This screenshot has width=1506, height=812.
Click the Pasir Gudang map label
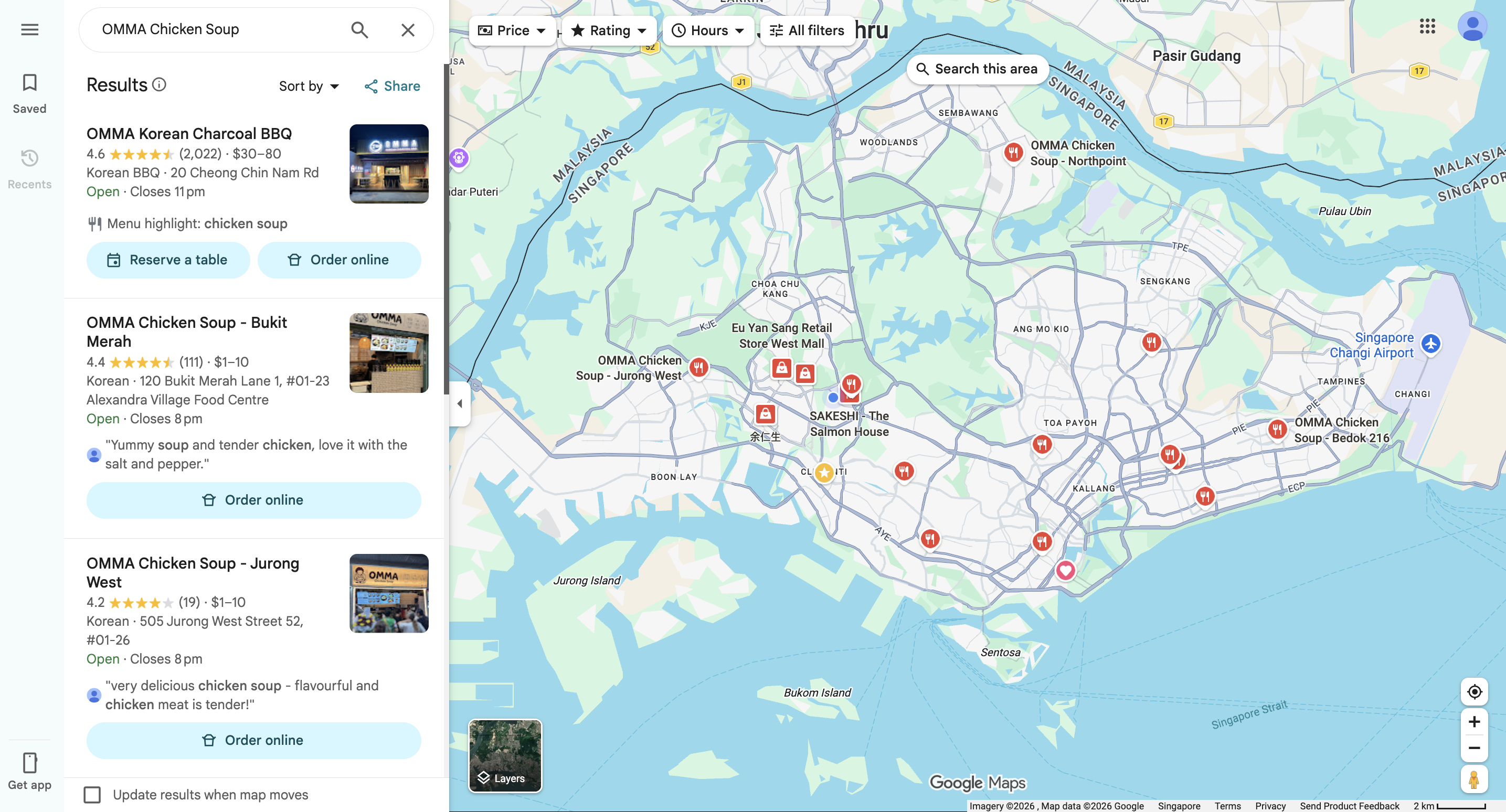tap(1196, 56)
